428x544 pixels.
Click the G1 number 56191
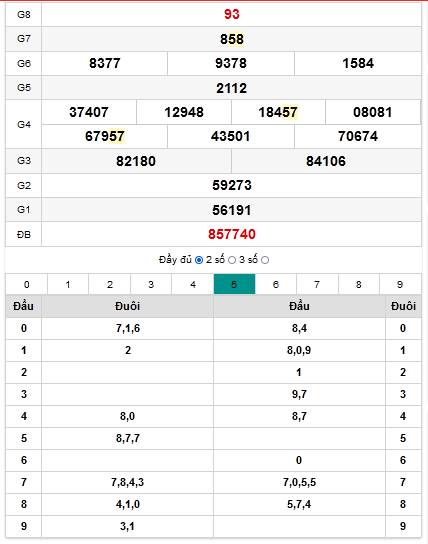coord(232,210)
